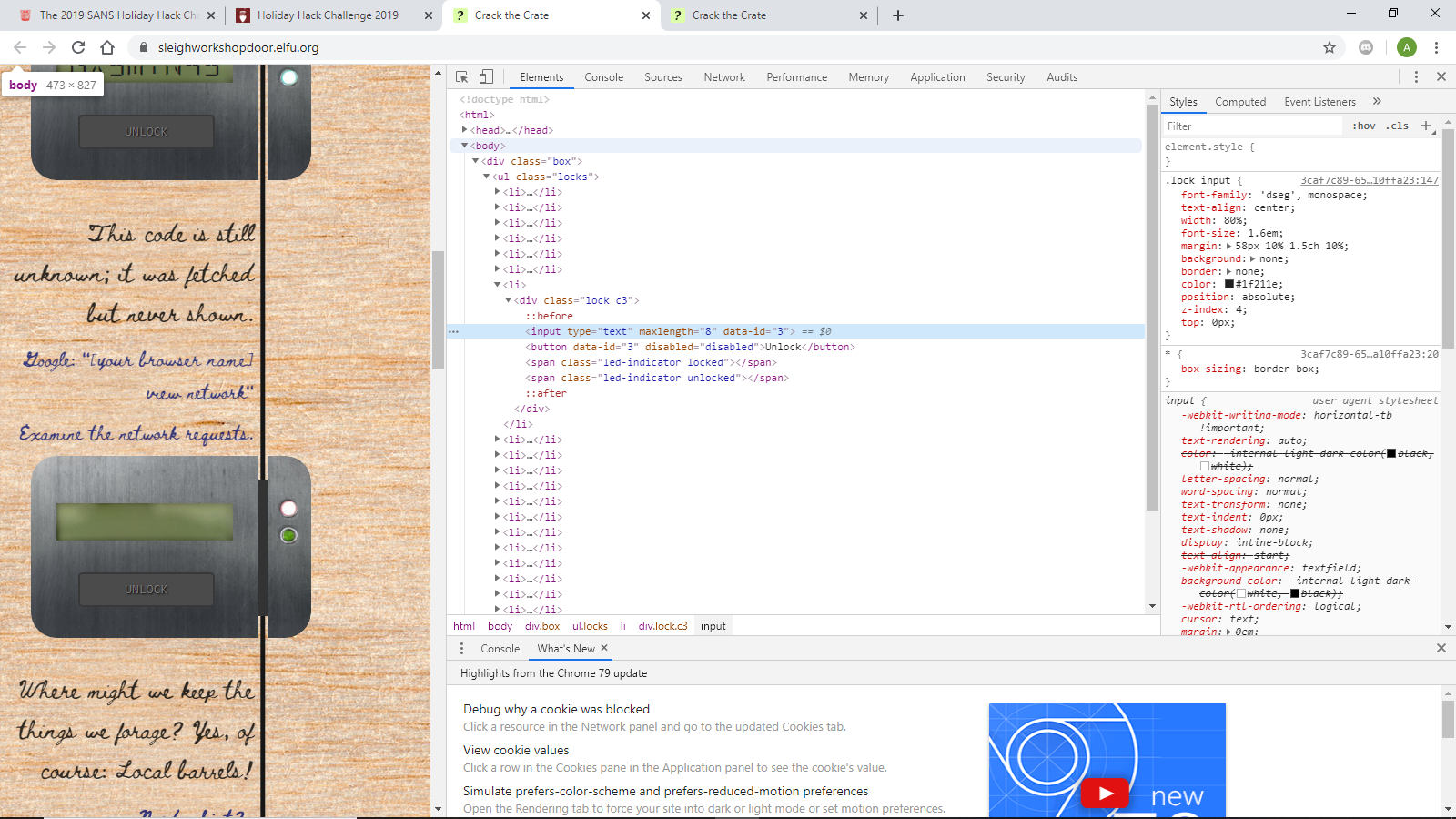Image resolution: width=1456 pixels, height=819 pixels.
Task: Open the Application panel
Action: click(937, 77)
